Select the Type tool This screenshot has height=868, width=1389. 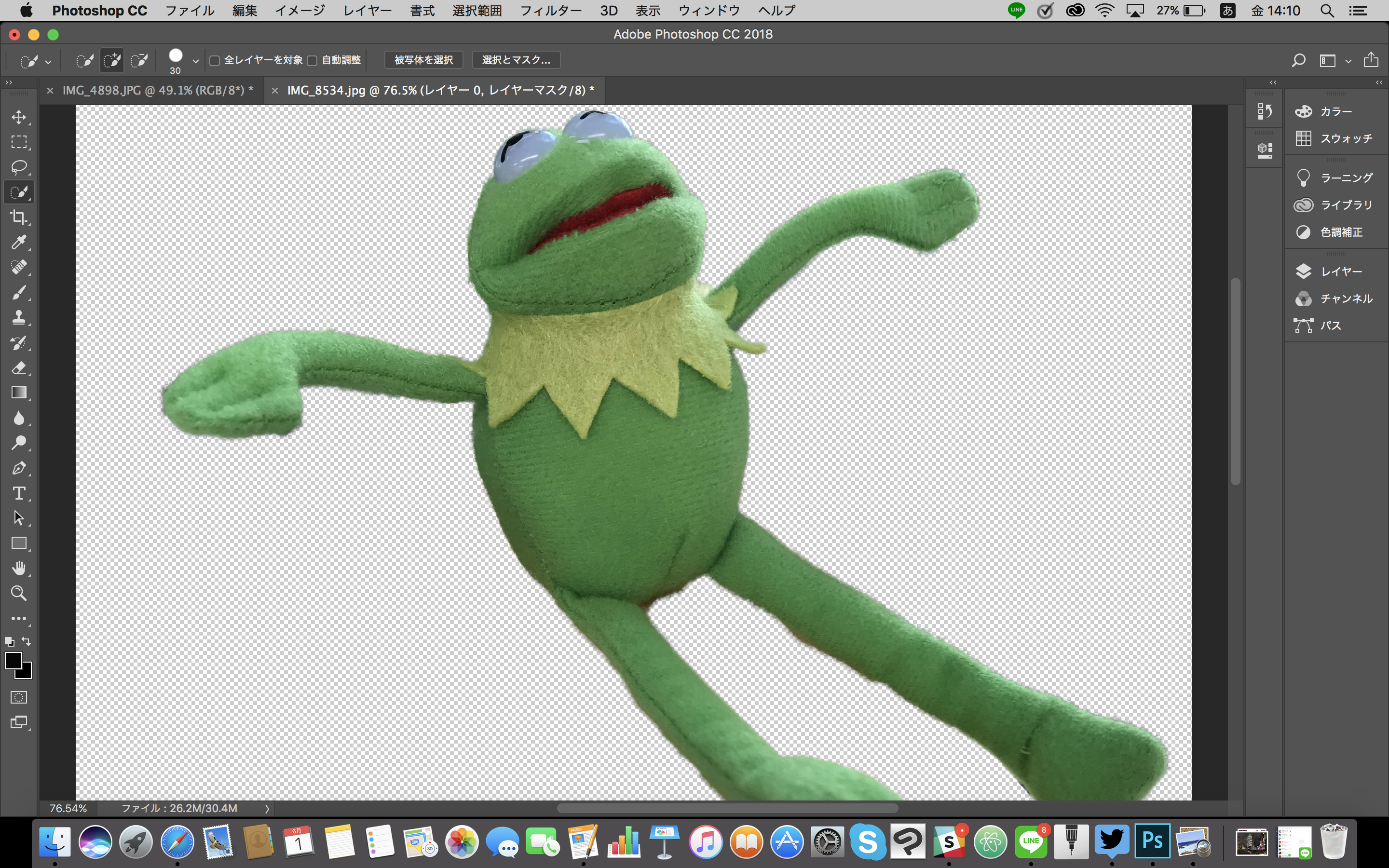pyautogui.click(x=19, y=493)
